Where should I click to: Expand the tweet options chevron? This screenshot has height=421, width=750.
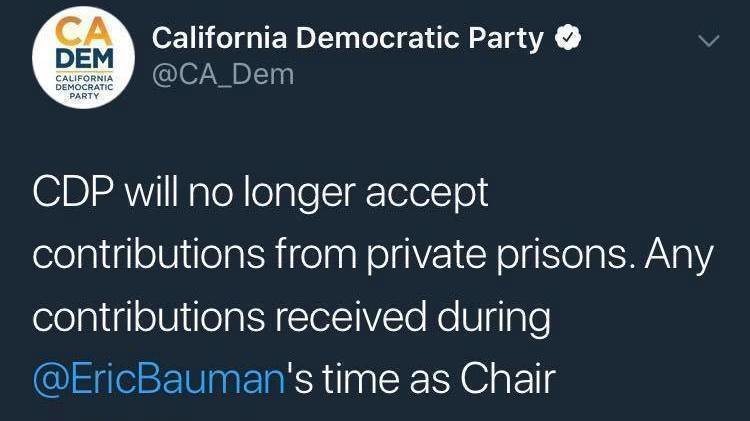point(708,41)
